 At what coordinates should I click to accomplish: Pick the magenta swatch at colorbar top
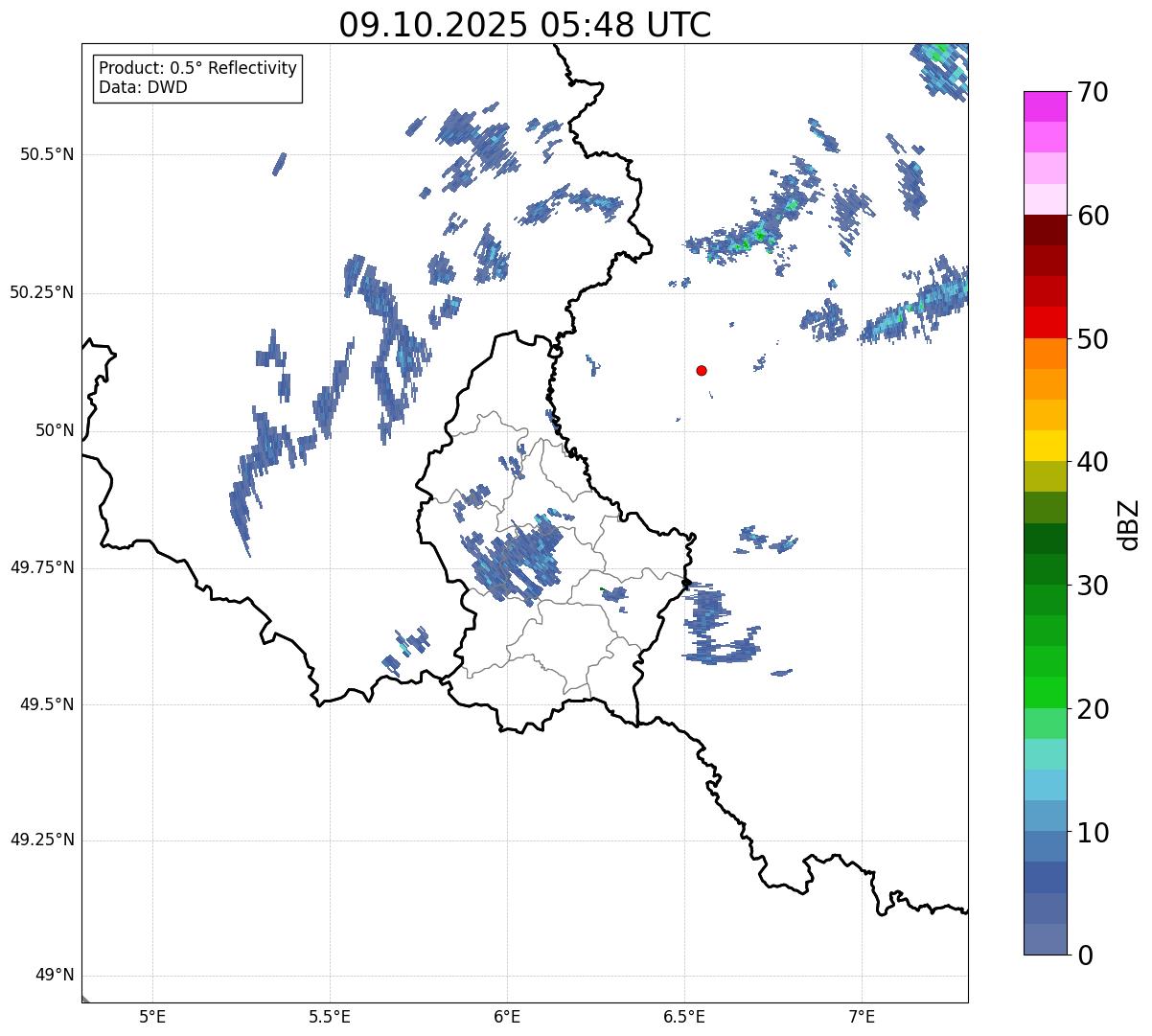point(1046,106)
